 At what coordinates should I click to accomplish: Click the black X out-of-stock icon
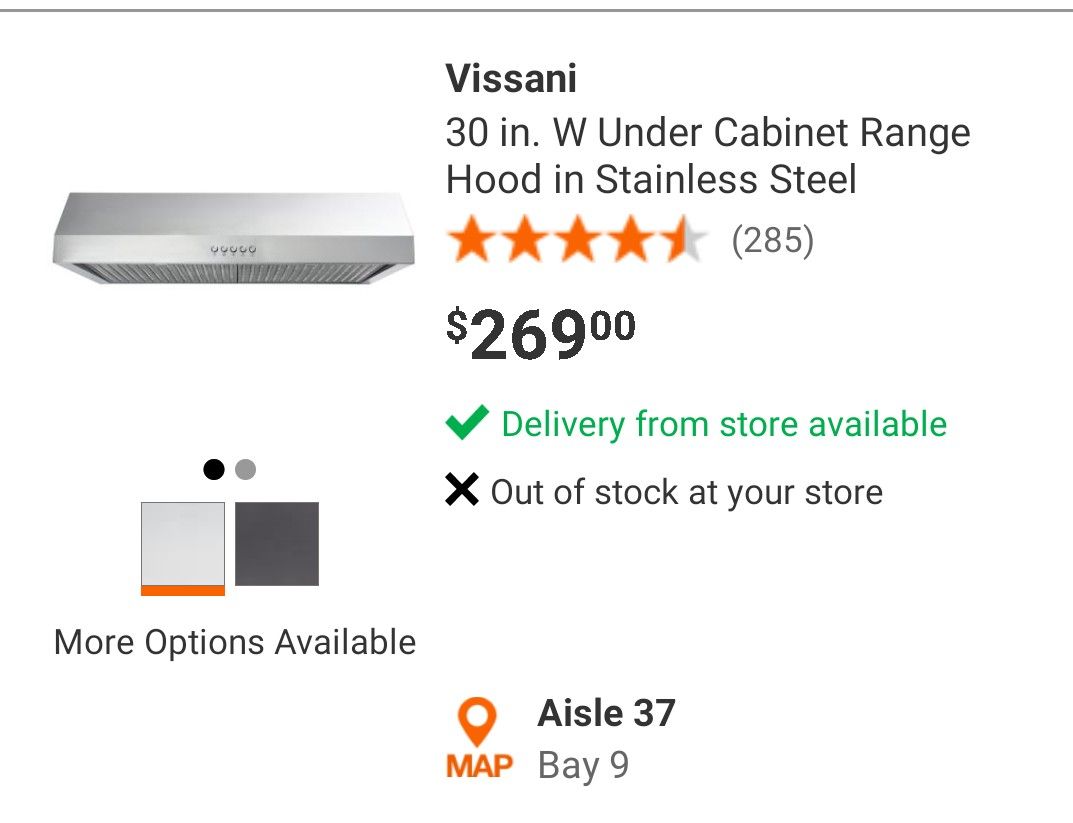[x=462, y=489]
